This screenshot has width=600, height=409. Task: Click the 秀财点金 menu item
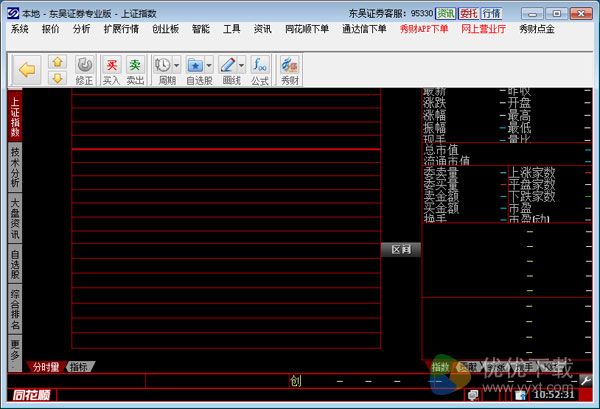[x=537, y=29]
